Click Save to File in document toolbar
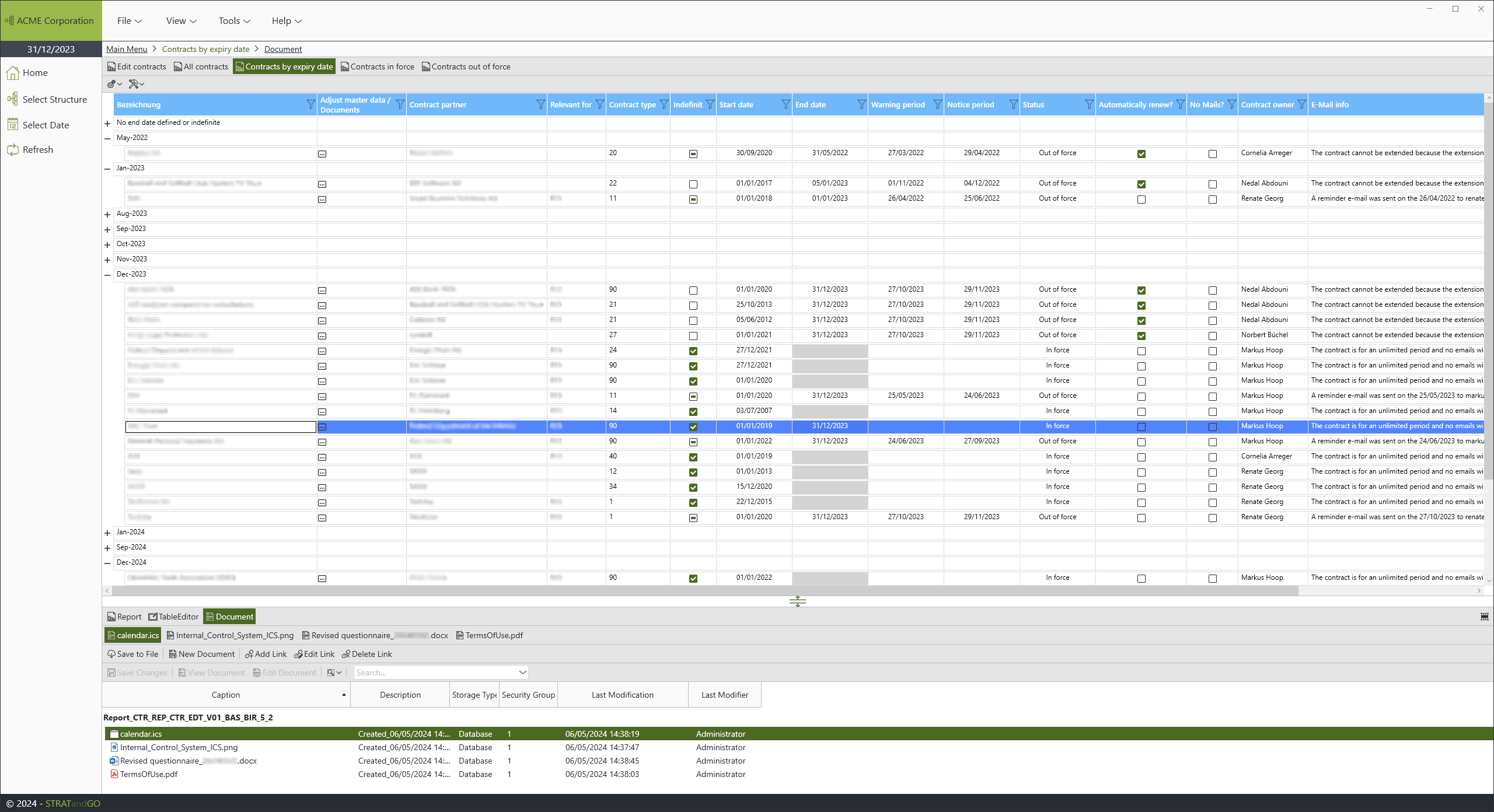The width and height of the screenshot is (1494, 812). [x=132, y=654]
